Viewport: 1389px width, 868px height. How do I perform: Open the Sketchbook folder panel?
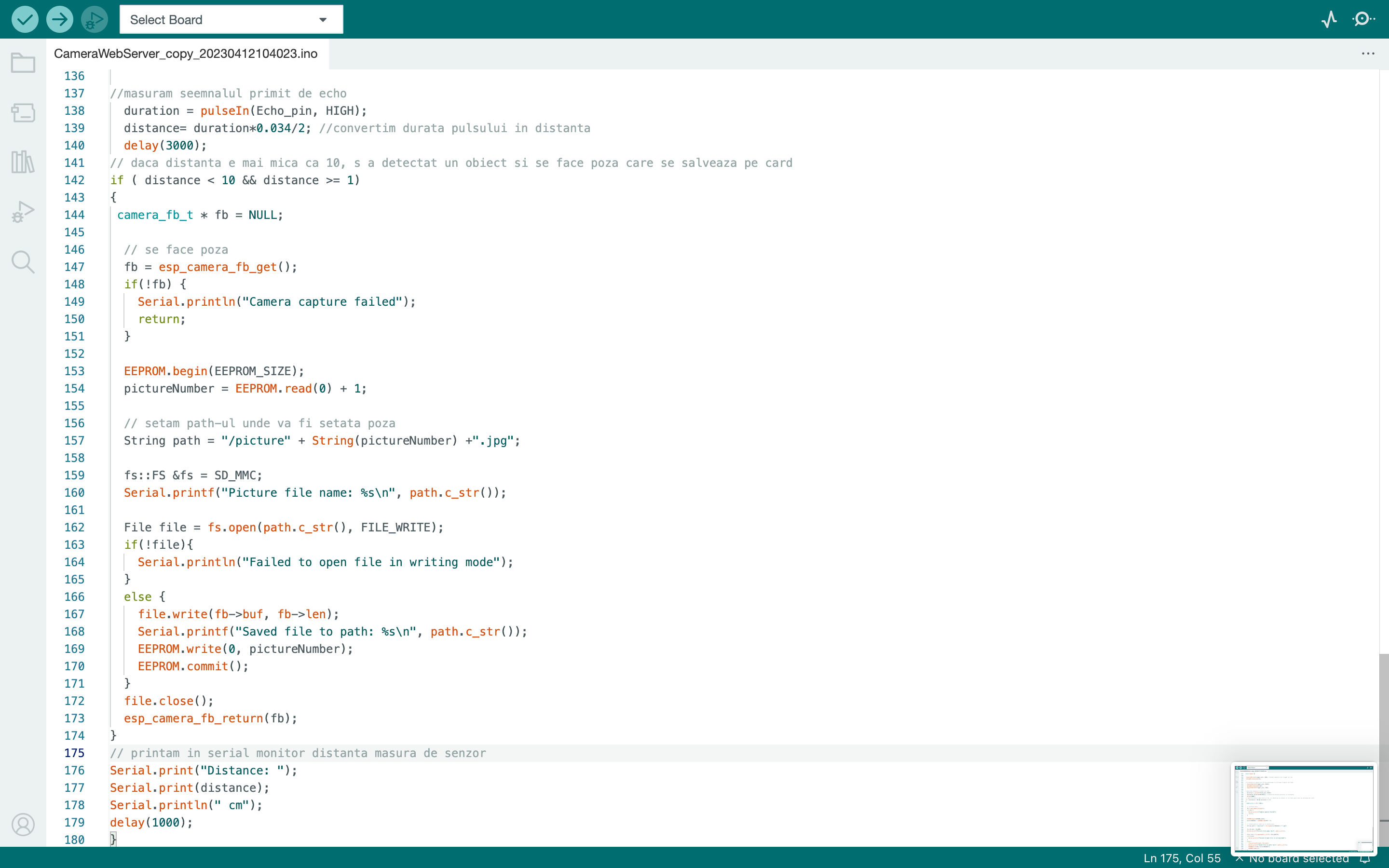tap(23, 63)
